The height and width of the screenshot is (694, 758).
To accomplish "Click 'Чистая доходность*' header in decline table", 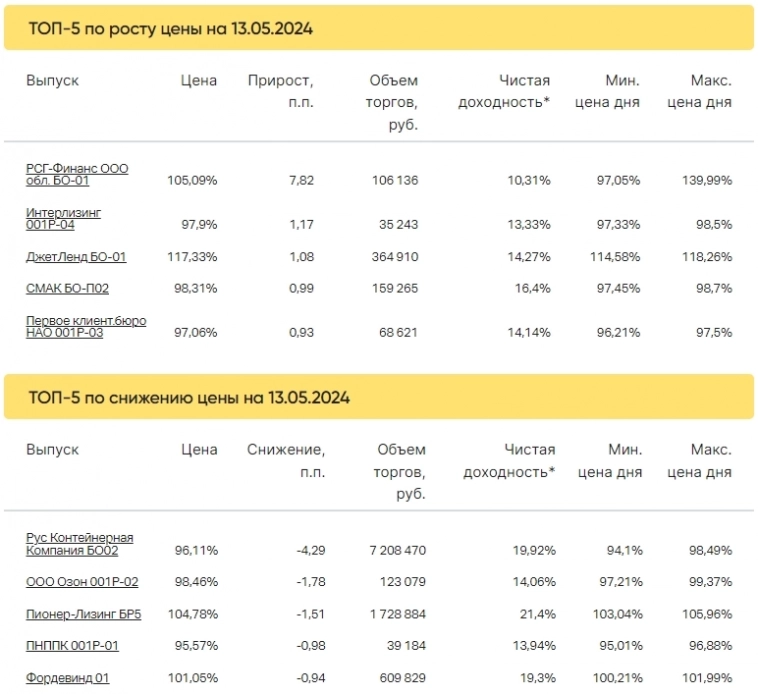I will pyautogui.click(x=509, y=460).
